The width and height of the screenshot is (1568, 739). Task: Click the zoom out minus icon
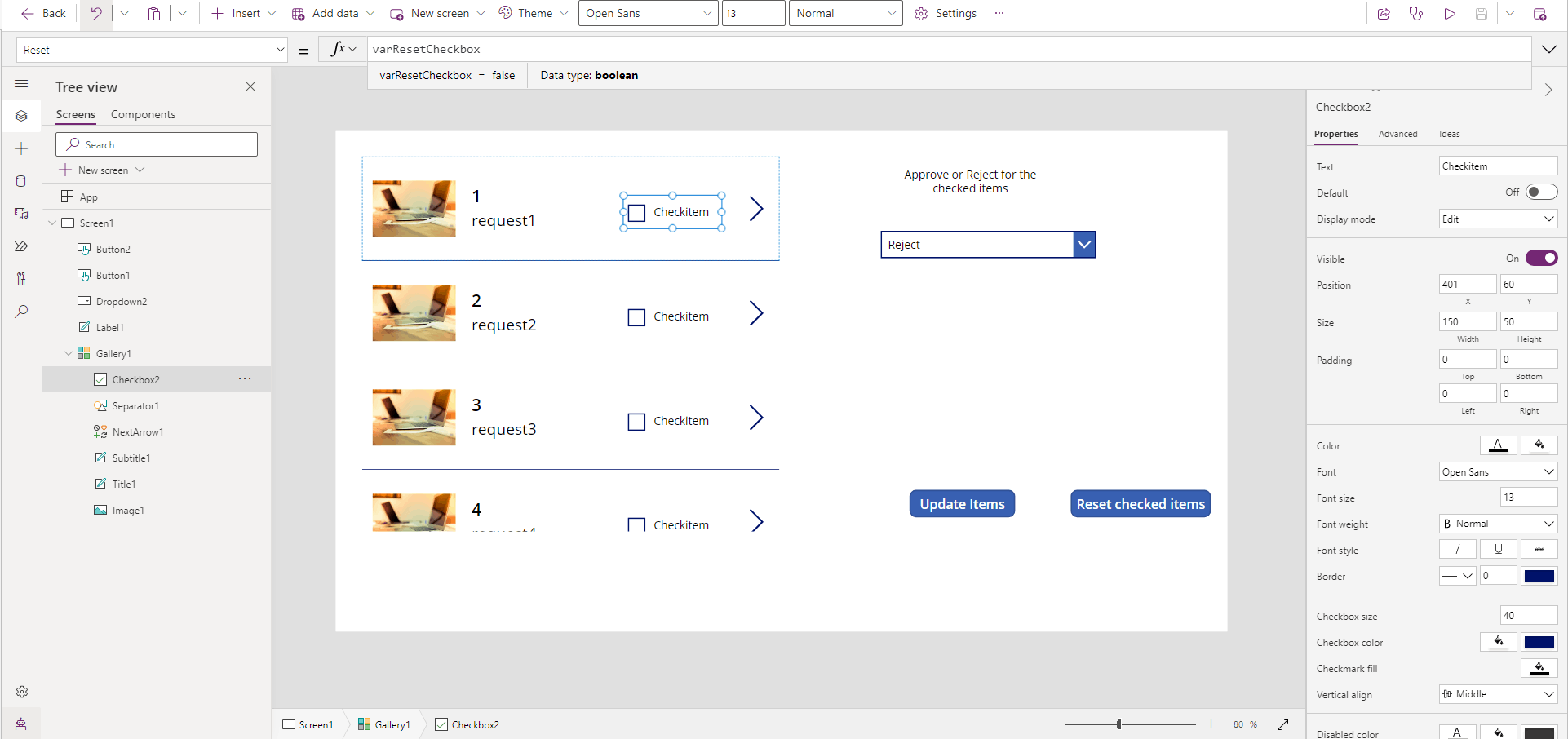[1048, 724]
